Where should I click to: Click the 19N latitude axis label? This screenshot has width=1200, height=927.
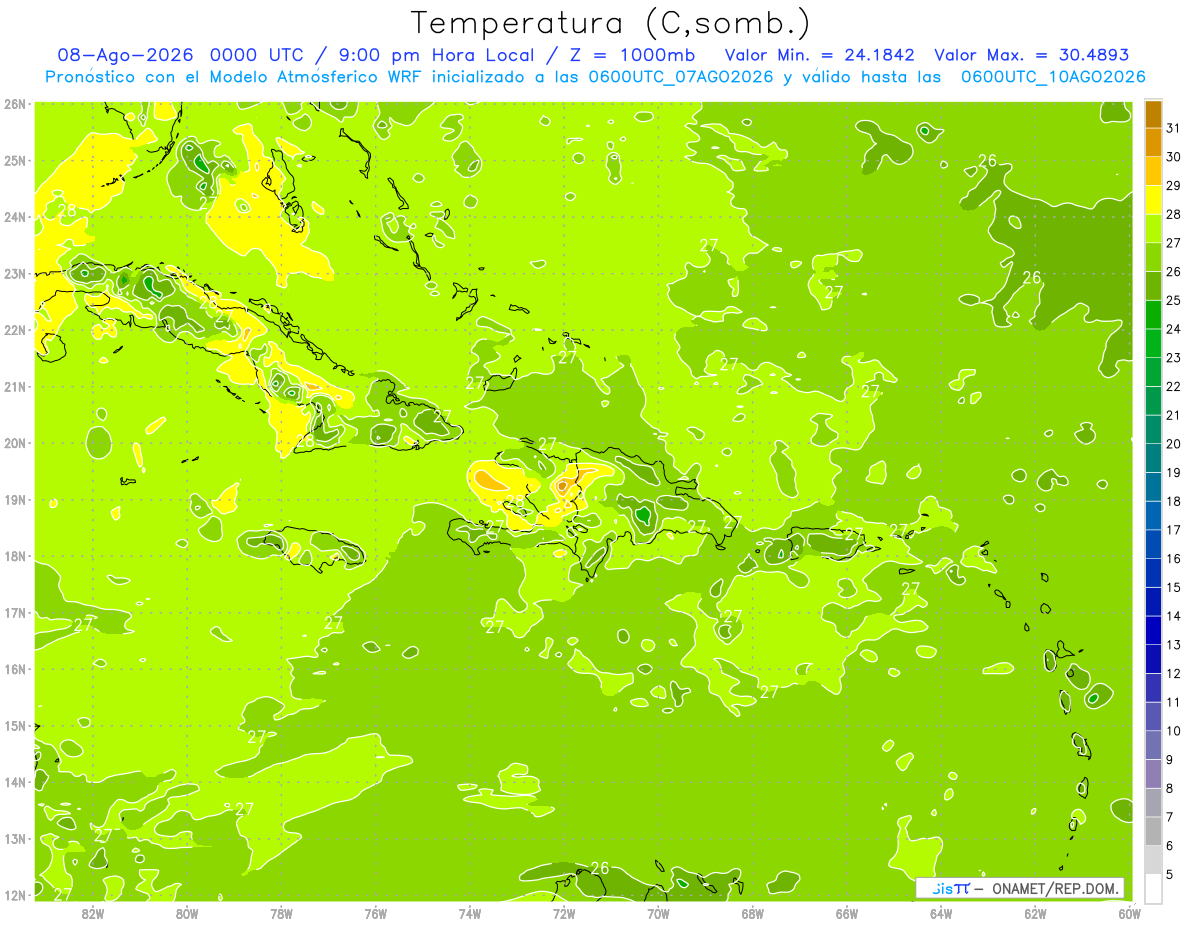15,500
